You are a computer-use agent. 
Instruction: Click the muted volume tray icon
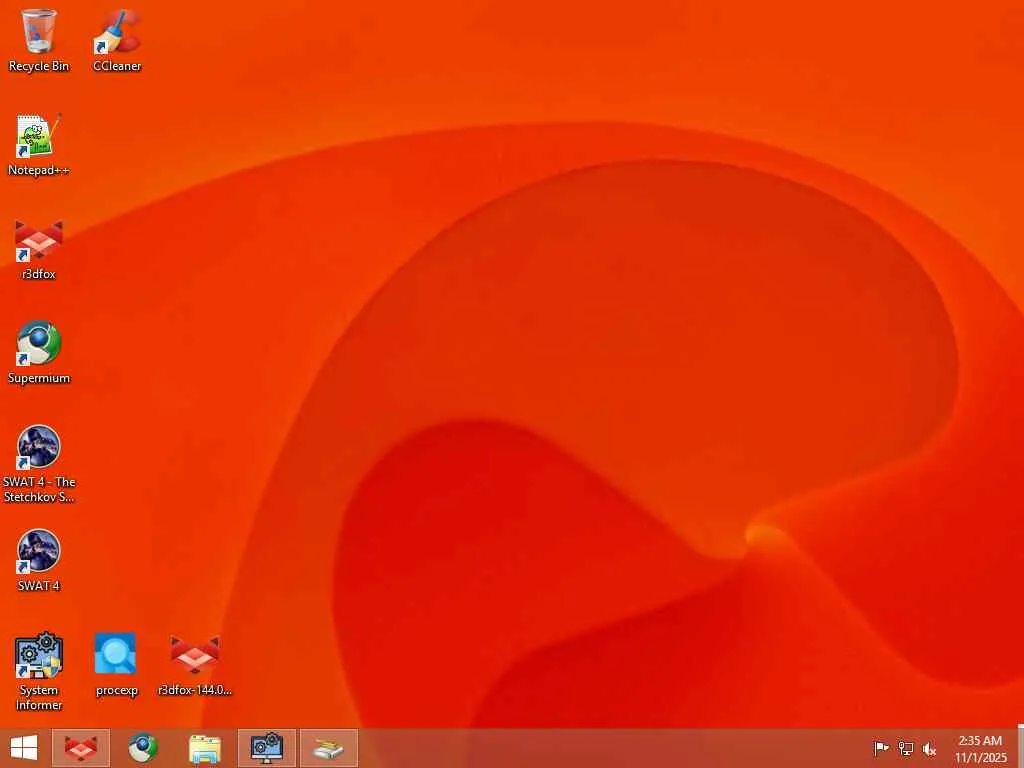pyautogui.click(x=929, y=748)
